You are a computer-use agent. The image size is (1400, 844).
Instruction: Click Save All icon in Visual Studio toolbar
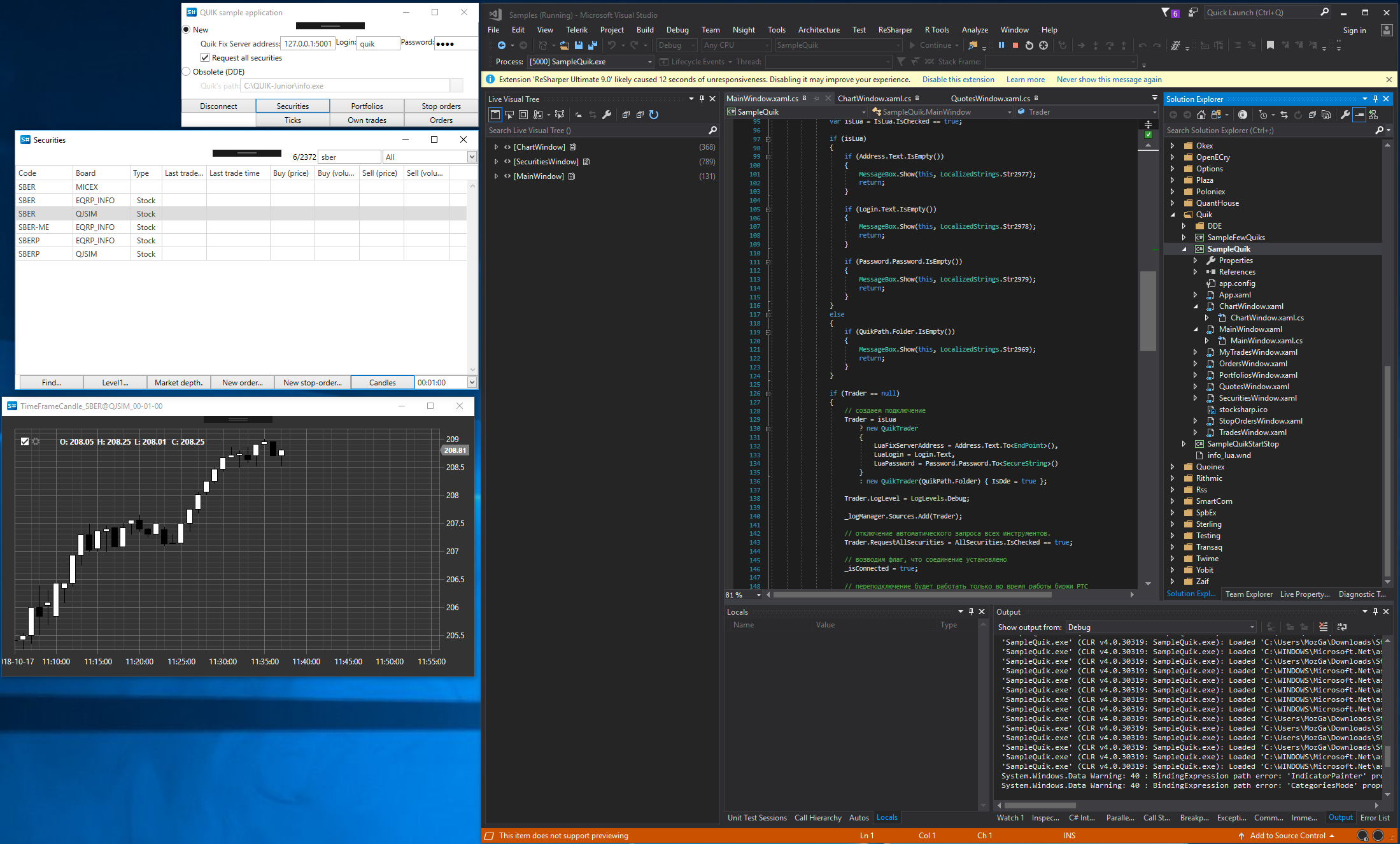[x=593, y=45]
